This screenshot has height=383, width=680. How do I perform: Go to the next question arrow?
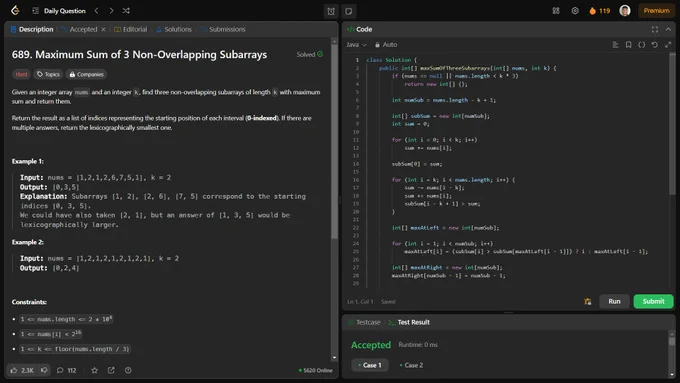(111, 10)
